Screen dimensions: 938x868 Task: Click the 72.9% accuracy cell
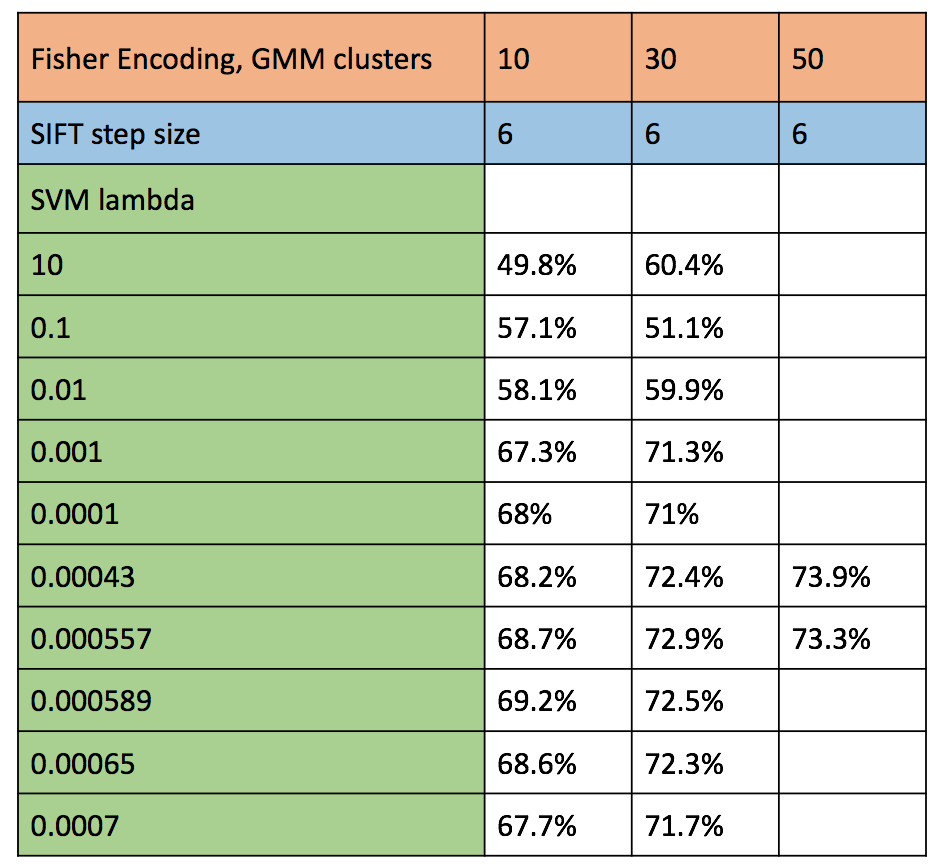[x=684, y=638]
